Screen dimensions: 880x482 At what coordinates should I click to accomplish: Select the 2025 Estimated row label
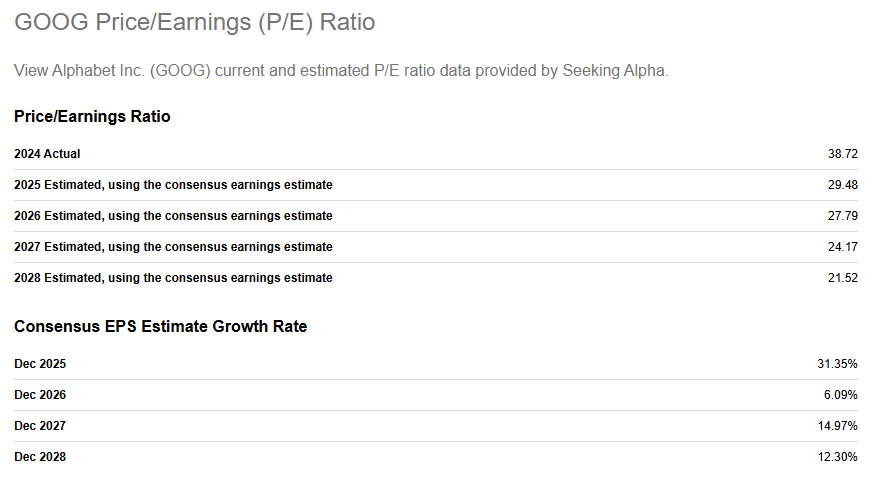(173, 185)
